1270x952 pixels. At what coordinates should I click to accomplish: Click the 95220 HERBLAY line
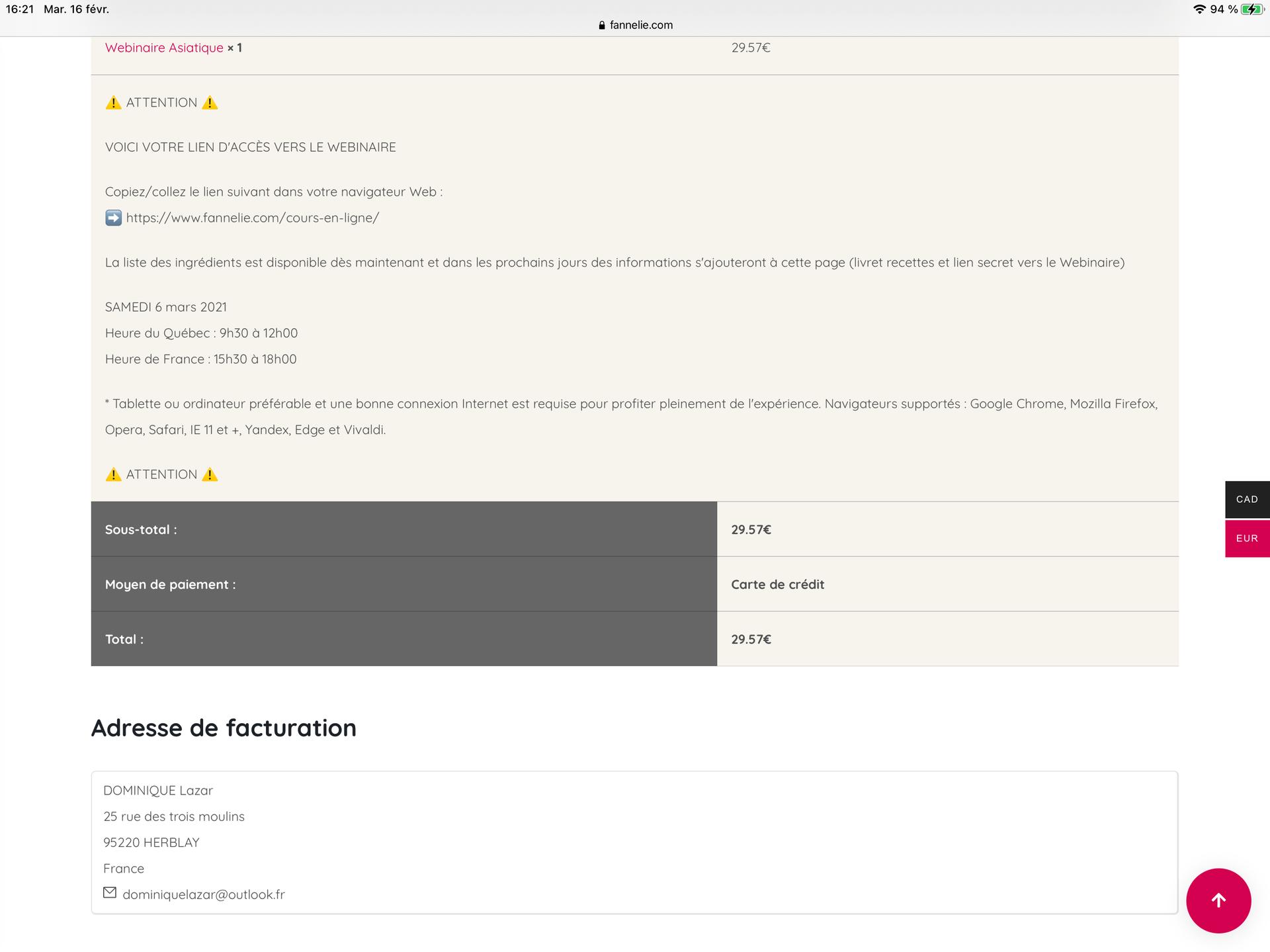click(x=151, y=842)
